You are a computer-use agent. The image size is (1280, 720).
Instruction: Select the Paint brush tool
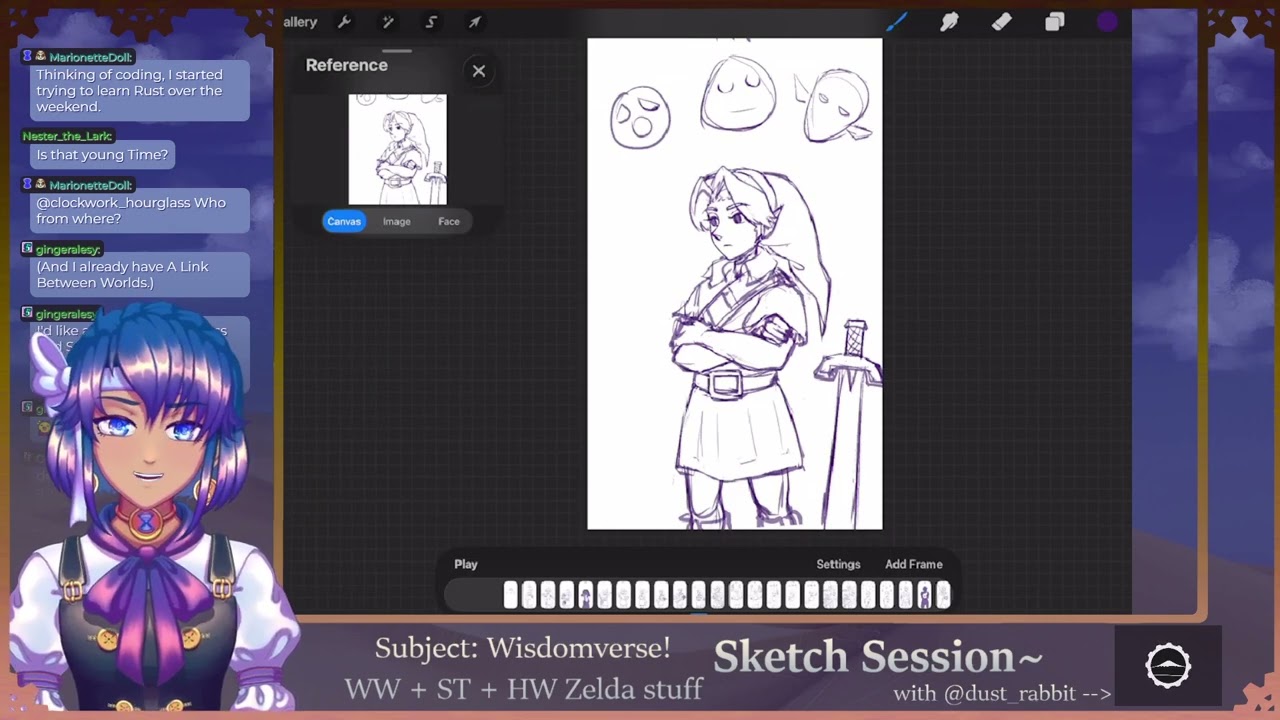pyautogui.click(x=896, y=22)
